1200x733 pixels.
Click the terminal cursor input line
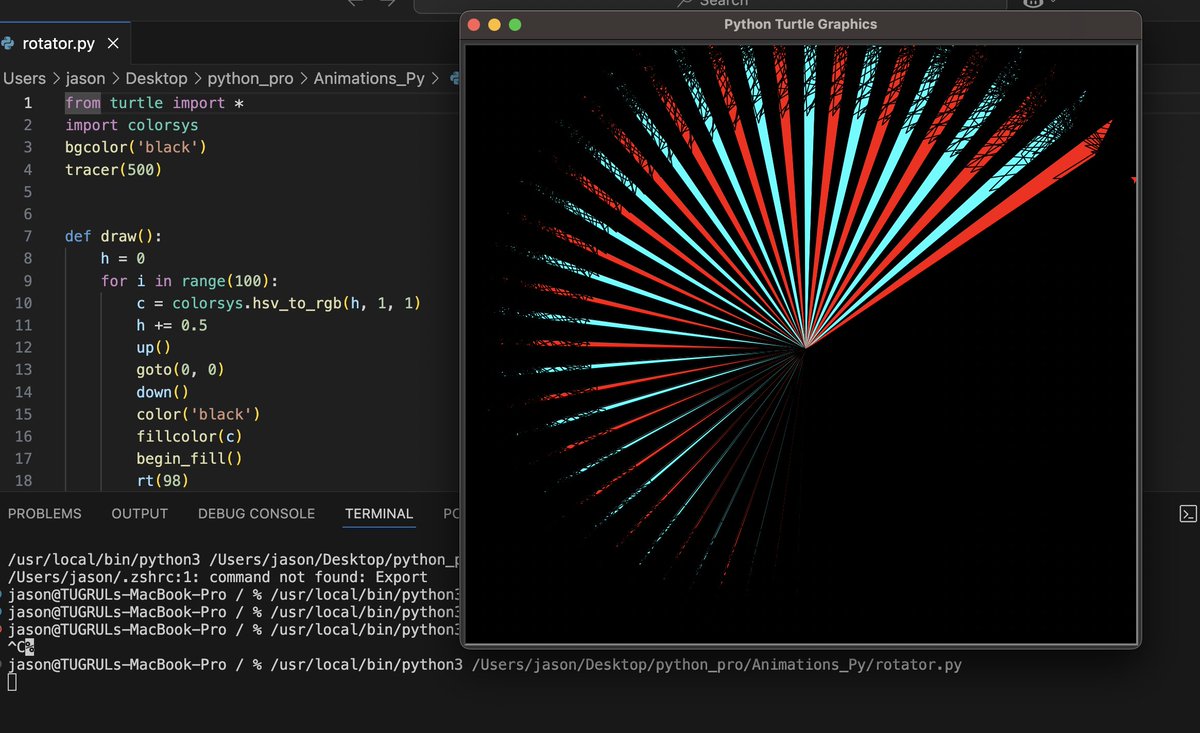[12, 682]
